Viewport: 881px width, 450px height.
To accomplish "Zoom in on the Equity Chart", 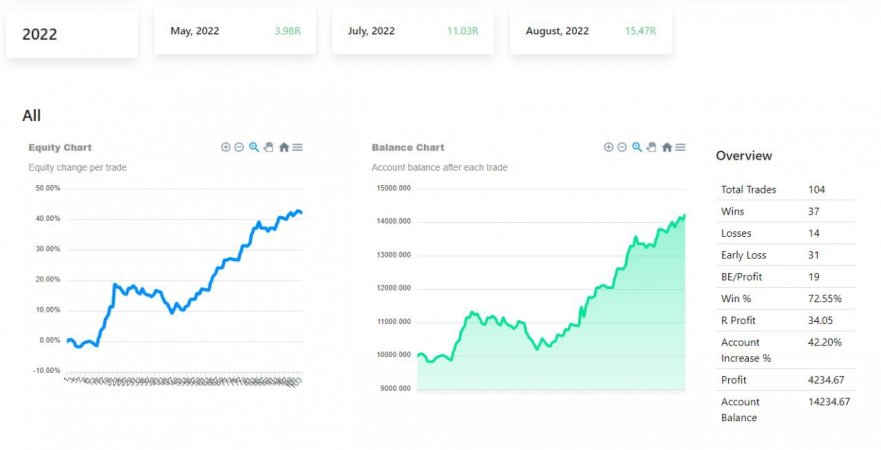I will click(x=226, y=147).
